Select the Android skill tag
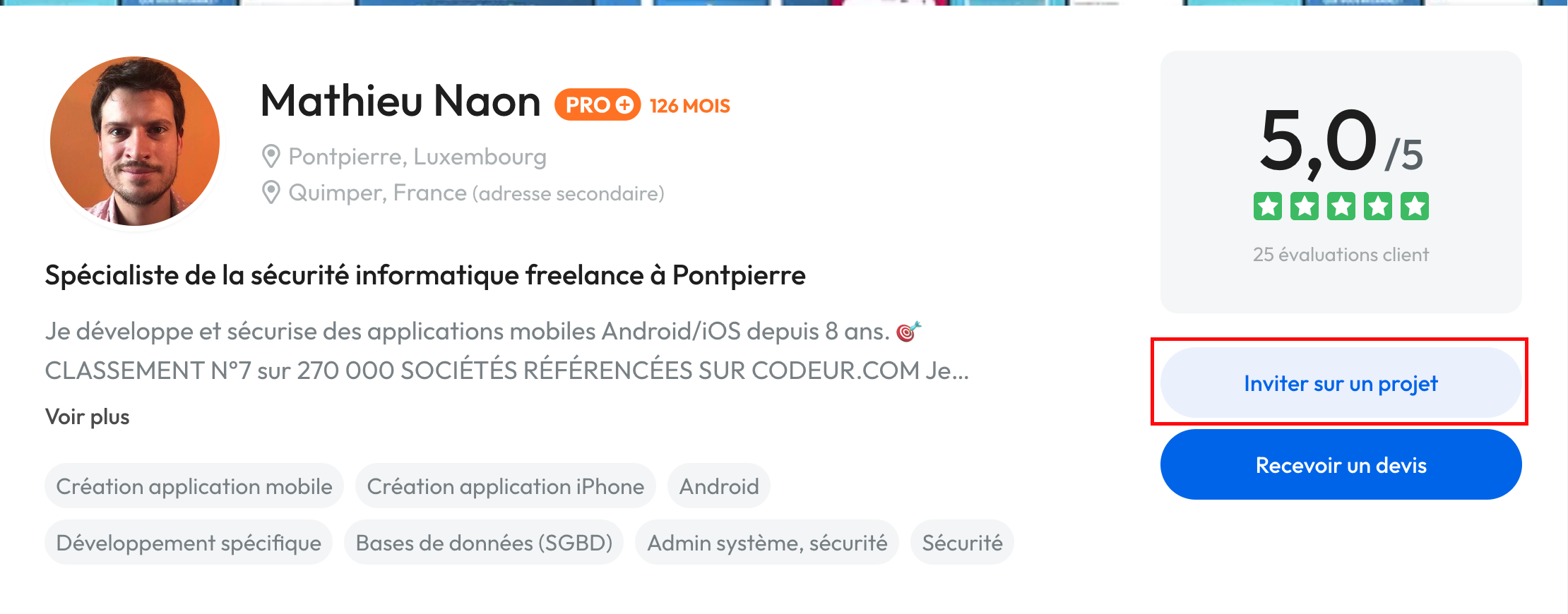This screenshot has height=614, width=1568. (x=718, y=486)
